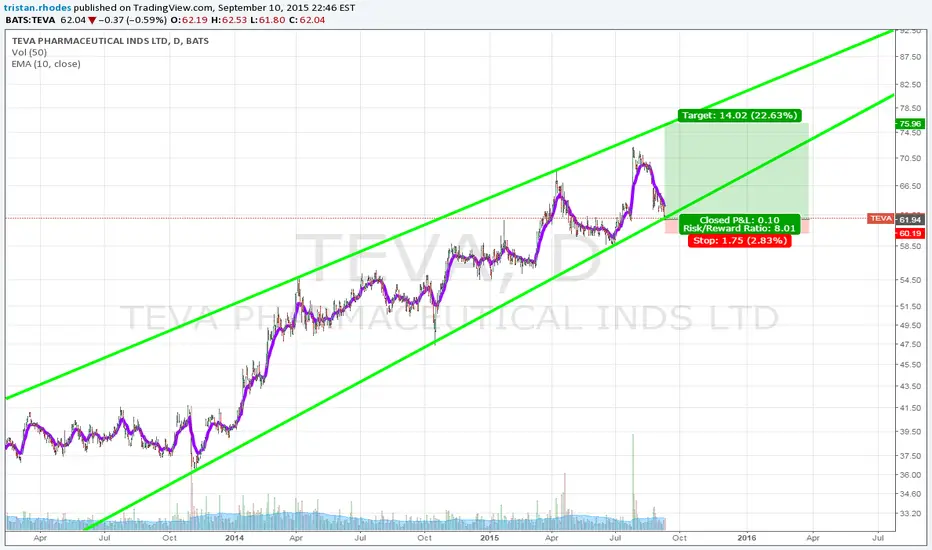Click the 36.00 price axis label
The height and width of the screenshot is (550, 932).
tap(910, 475)
